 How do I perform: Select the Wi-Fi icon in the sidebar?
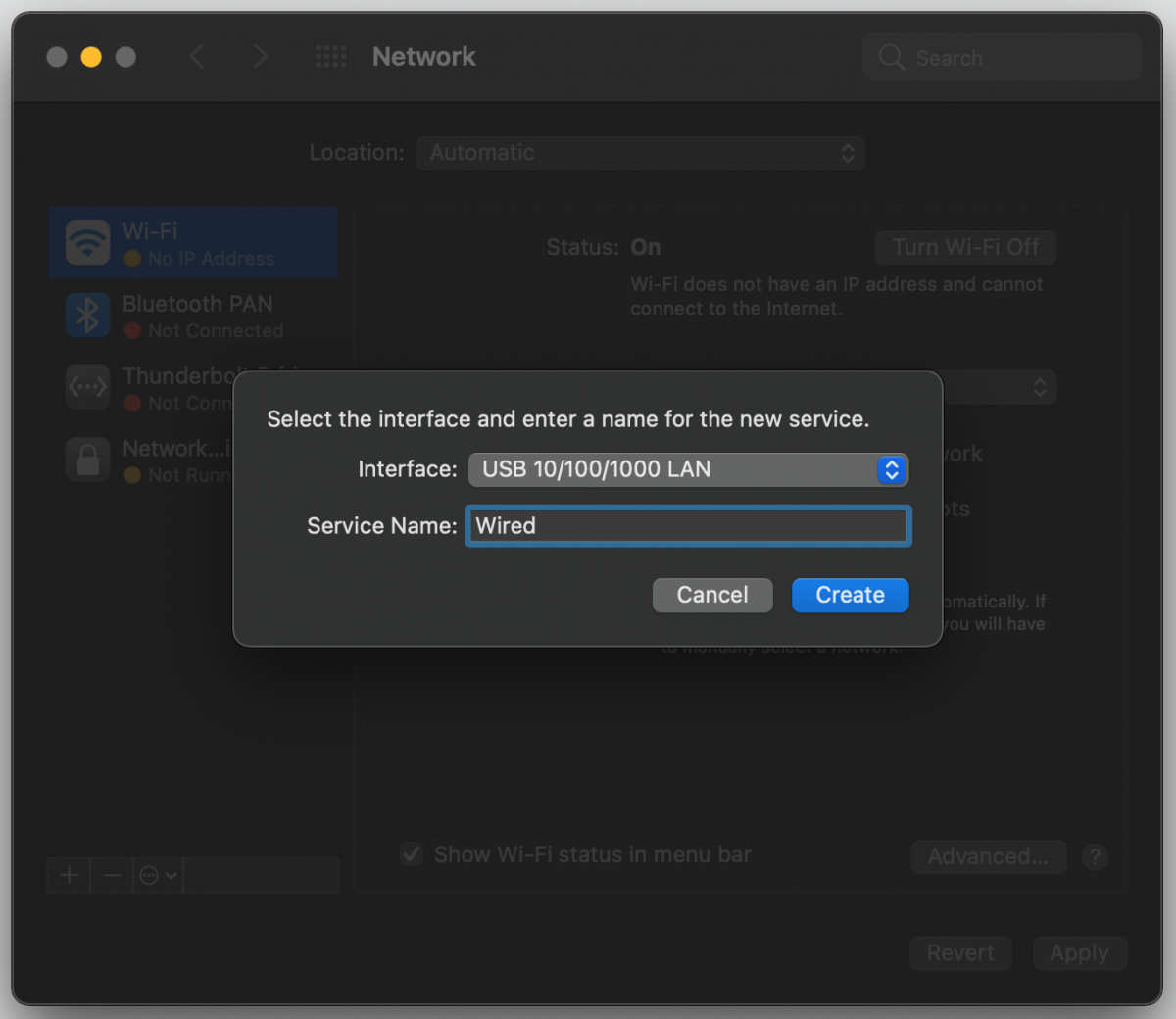87,243
